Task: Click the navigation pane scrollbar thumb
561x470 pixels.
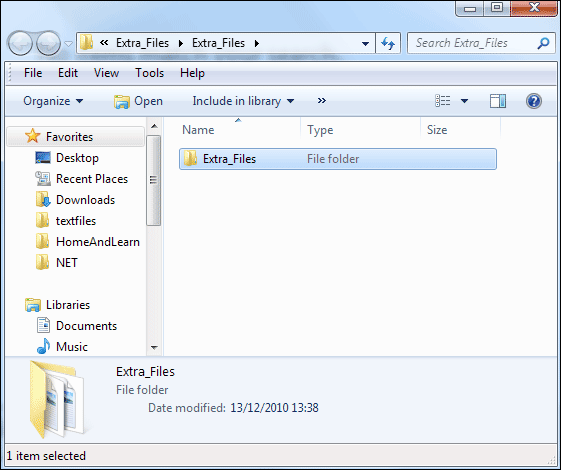Action: click(154, 180)
